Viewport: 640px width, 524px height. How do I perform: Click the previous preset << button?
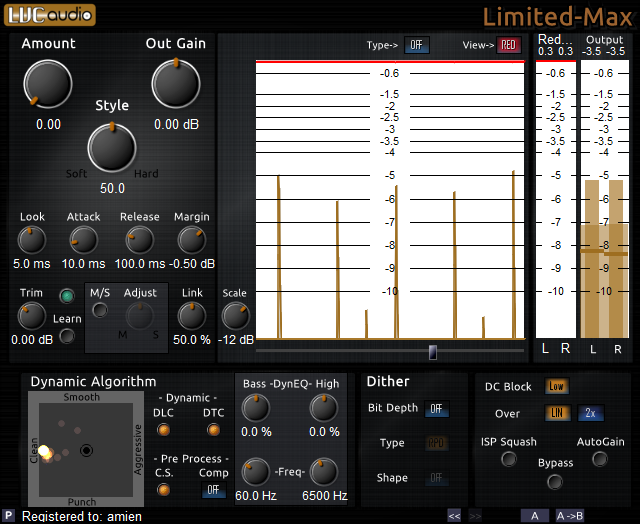tap(454, 516)
